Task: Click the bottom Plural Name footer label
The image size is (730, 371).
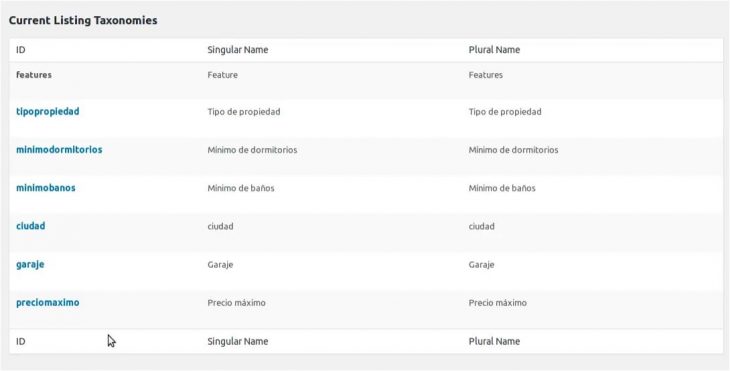Action: pyautogui.click(x=494, y=341)
